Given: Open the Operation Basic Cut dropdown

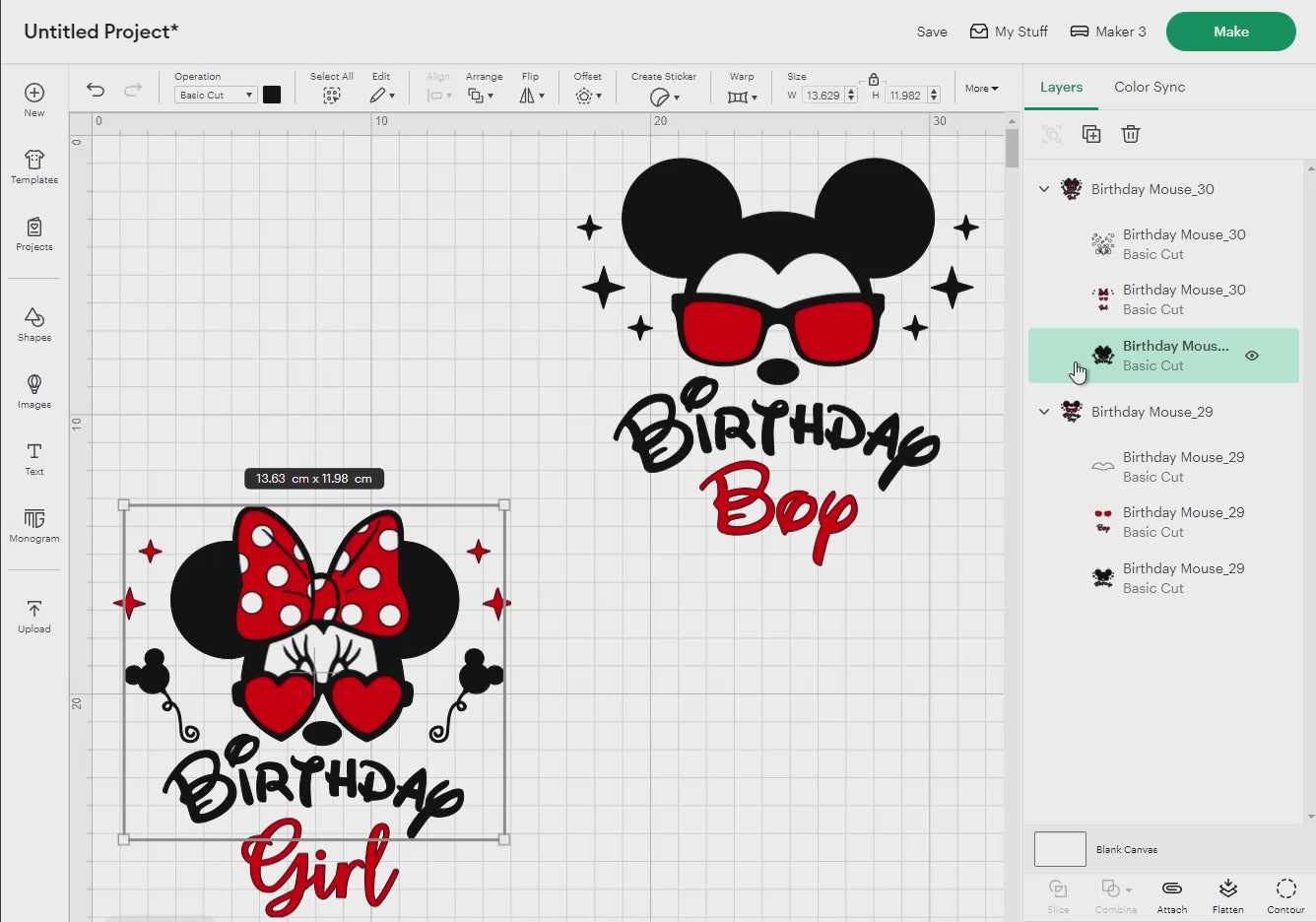Looking at the screenshot, I should pos(216,95).
